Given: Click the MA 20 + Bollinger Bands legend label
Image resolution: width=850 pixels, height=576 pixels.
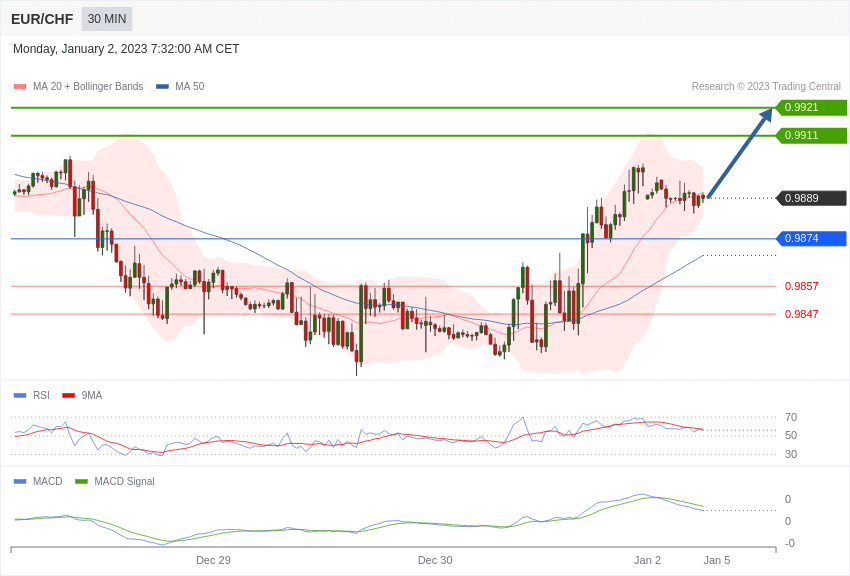Looking at the screenshot, I should [x=88, y=86].
